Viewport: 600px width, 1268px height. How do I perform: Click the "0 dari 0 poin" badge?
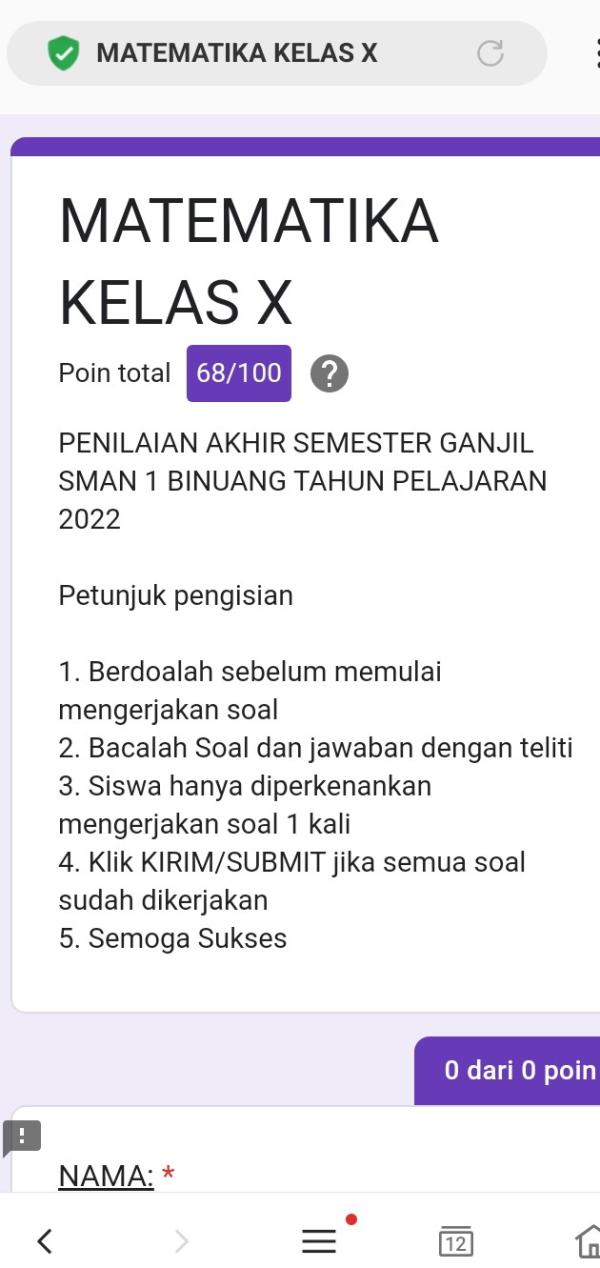tap(508, 1071)
